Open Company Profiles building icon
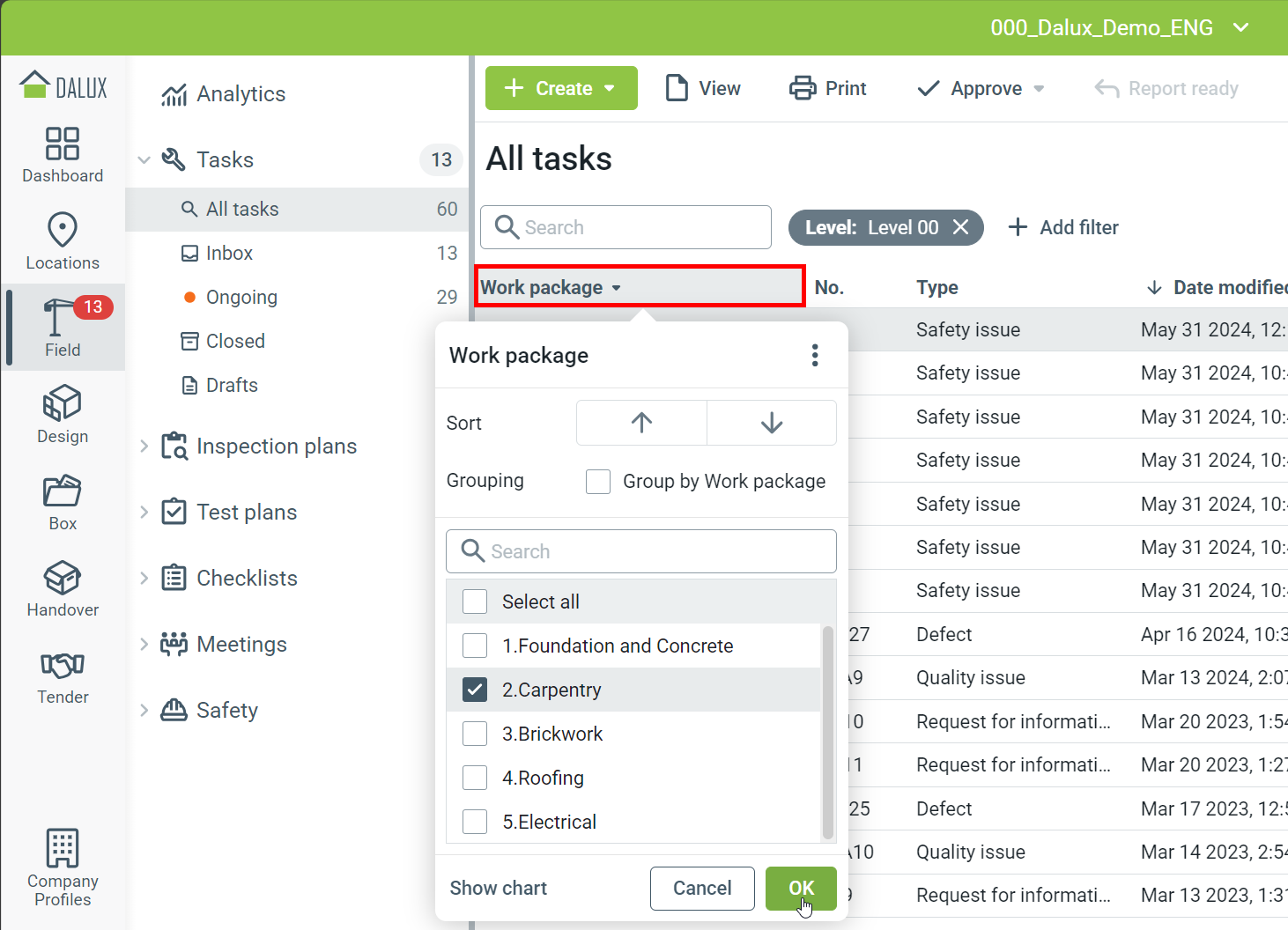This screenshot has height=930, width=1288. coord(63,849)
